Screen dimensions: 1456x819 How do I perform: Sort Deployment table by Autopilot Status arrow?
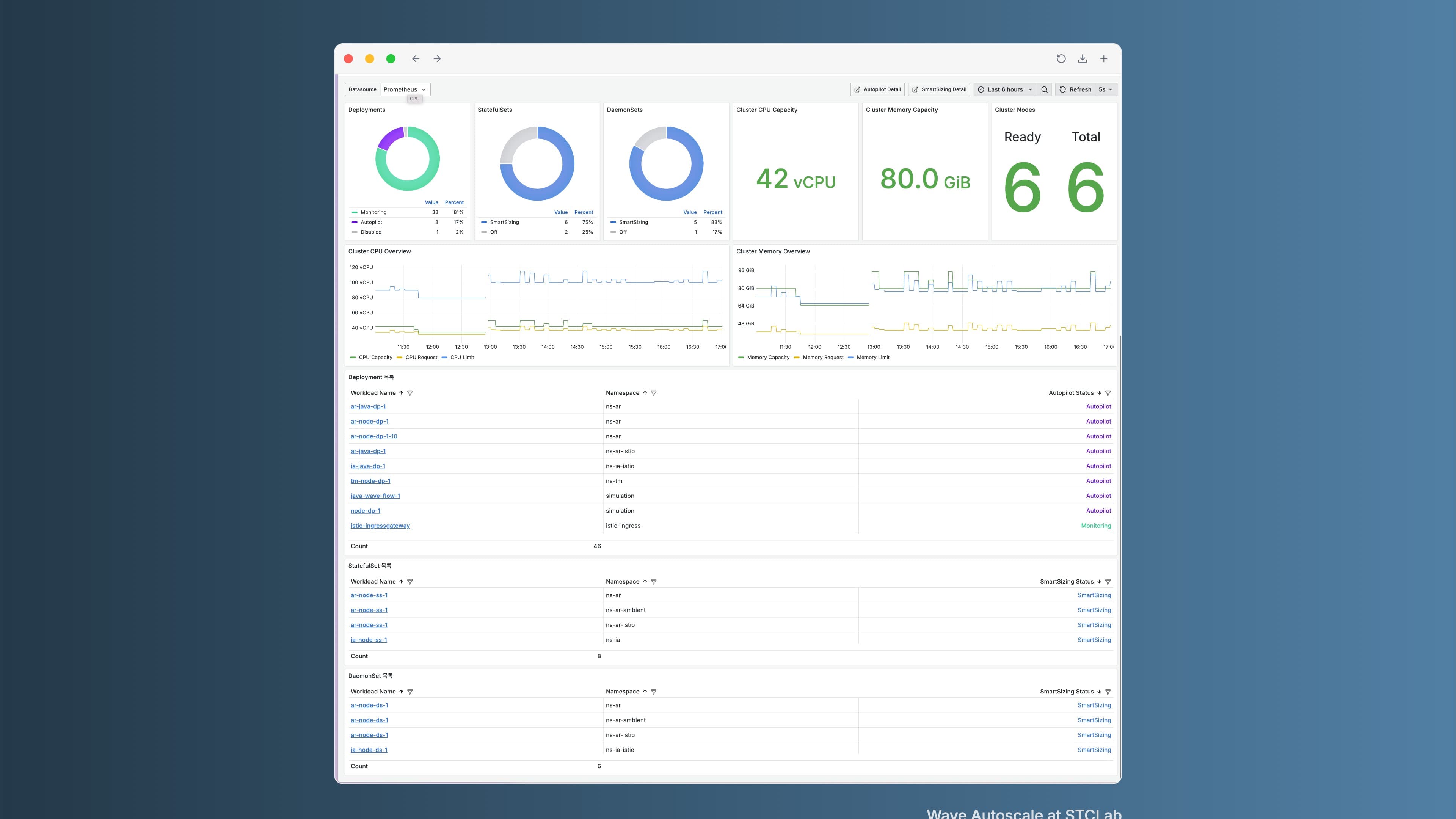(1099, 393)
